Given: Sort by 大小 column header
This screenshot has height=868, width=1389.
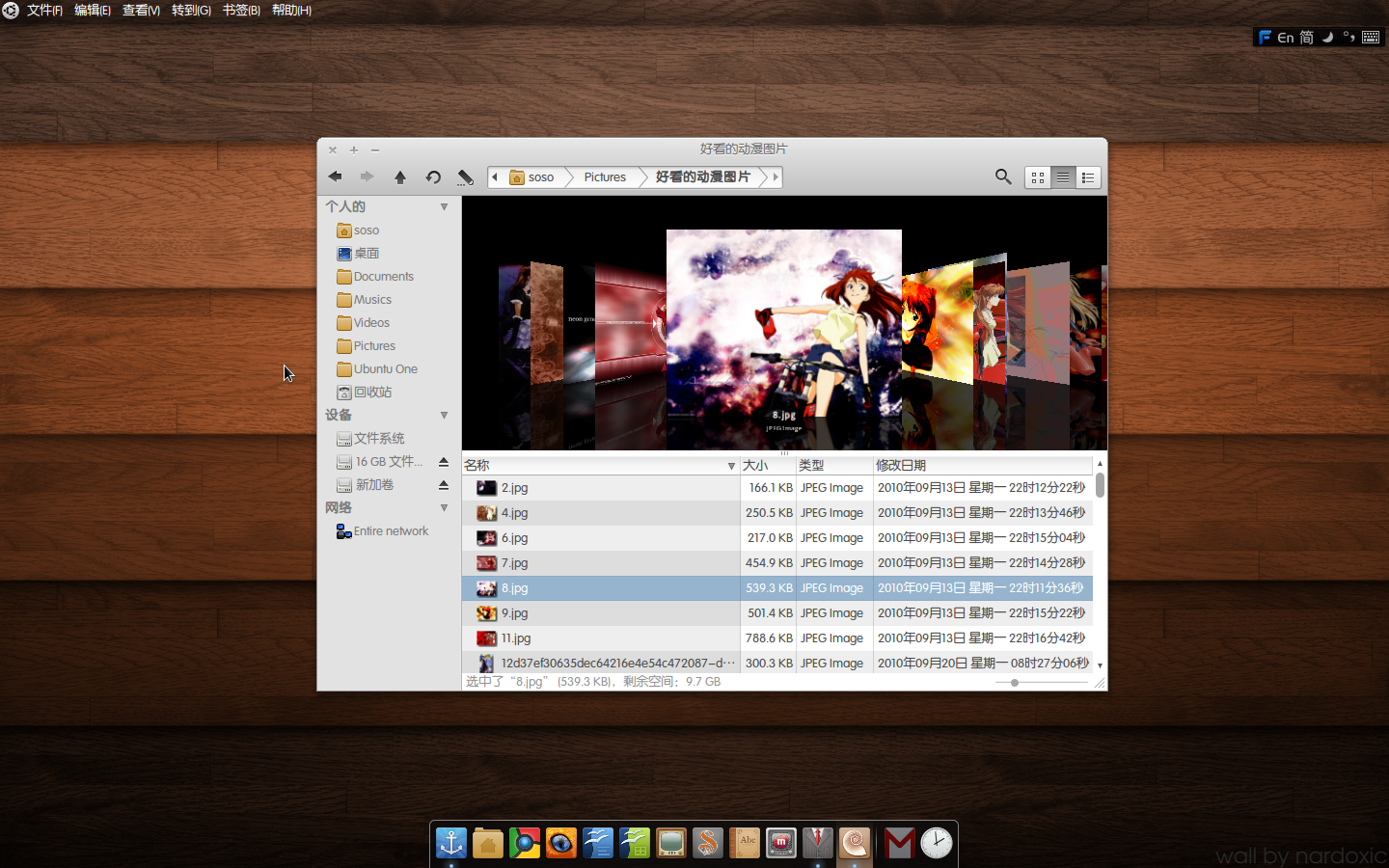Looking at the screenshot, I should [x=768, y=466].
